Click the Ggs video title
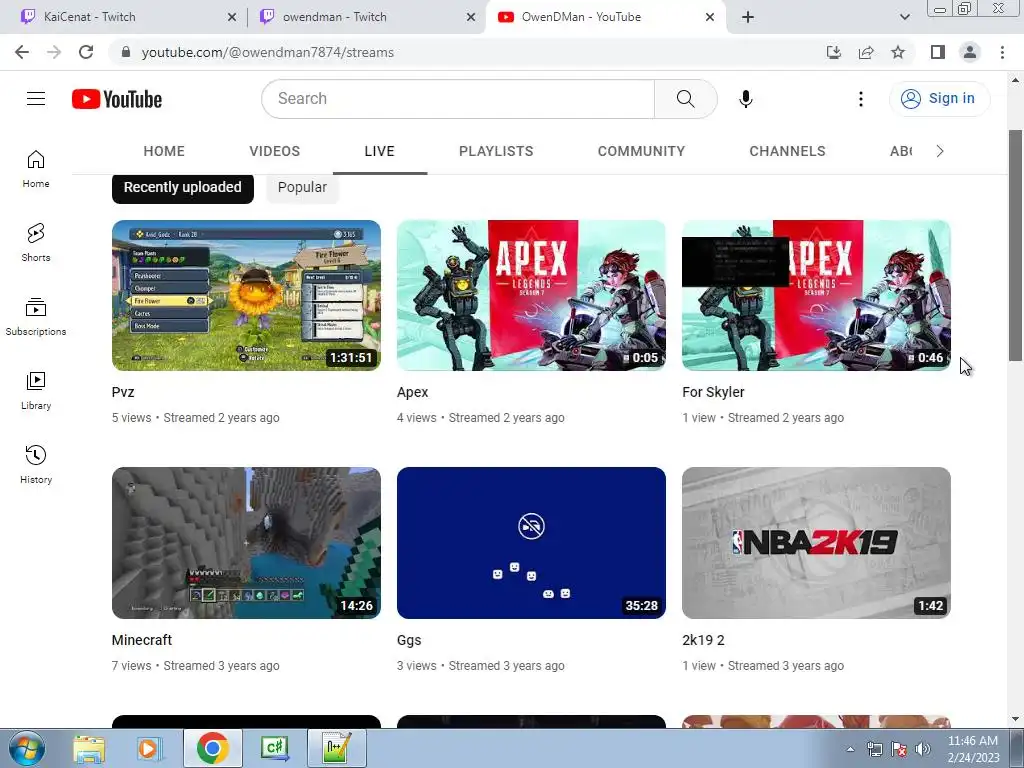 (x=409, y=641)
